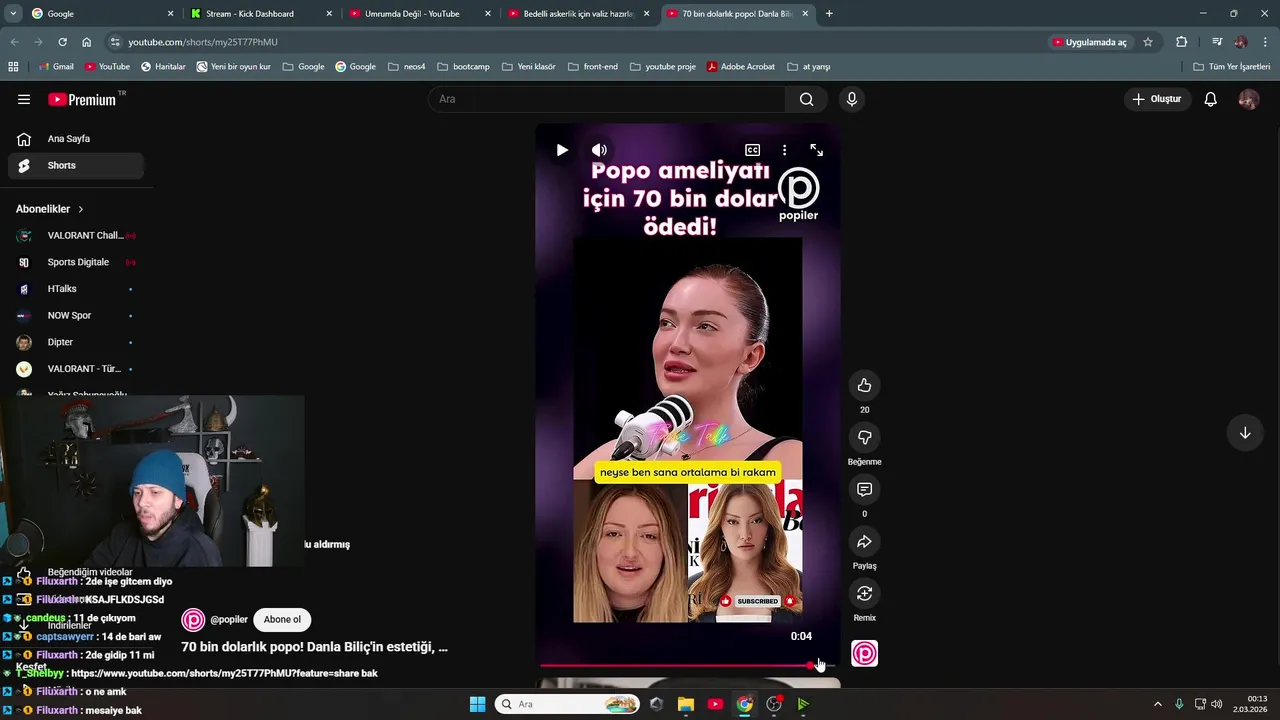
Task: Open the Haritalar bookmark
Action: coord(163,67)
